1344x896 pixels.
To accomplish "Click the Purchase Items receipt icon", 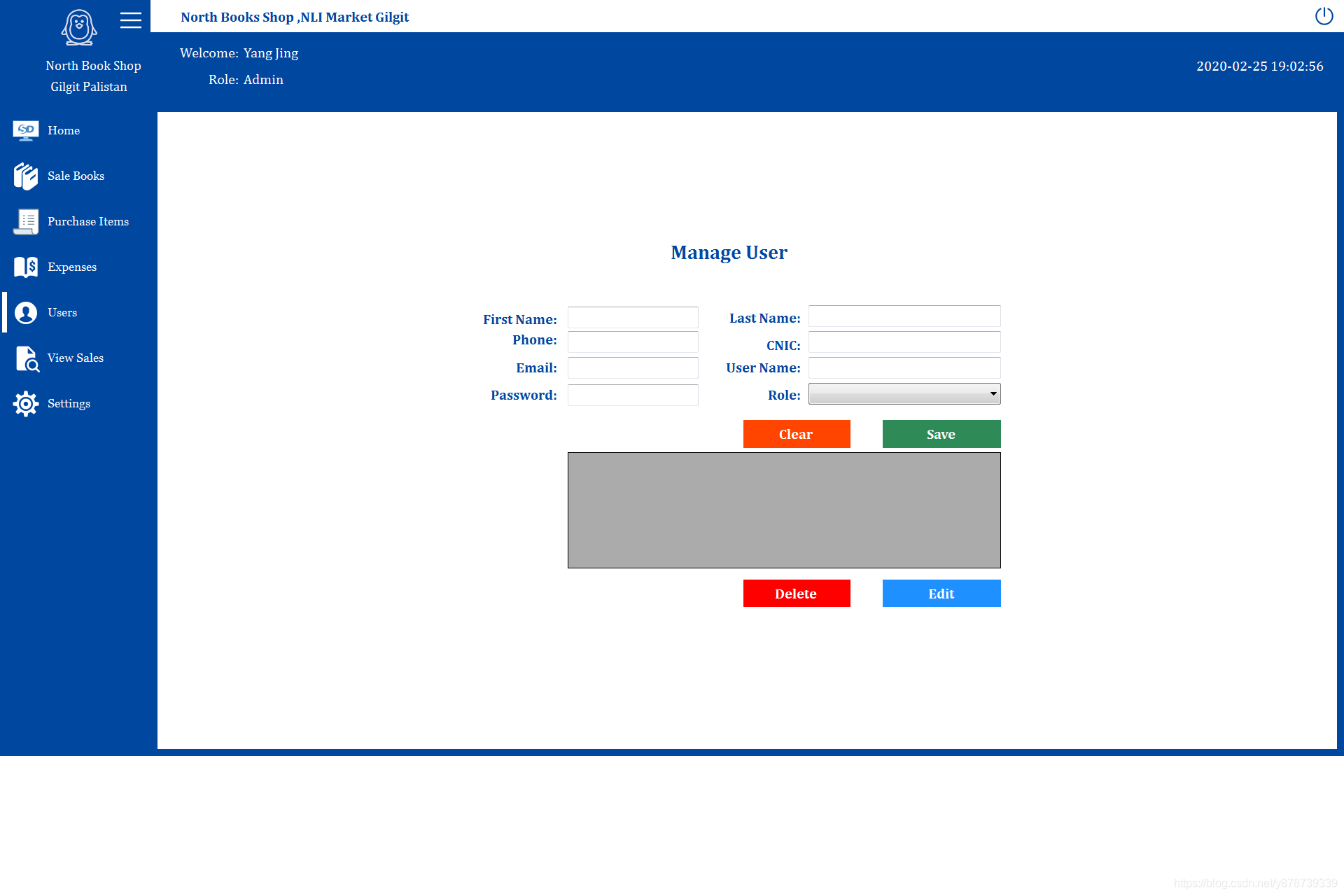I will 26,222.
